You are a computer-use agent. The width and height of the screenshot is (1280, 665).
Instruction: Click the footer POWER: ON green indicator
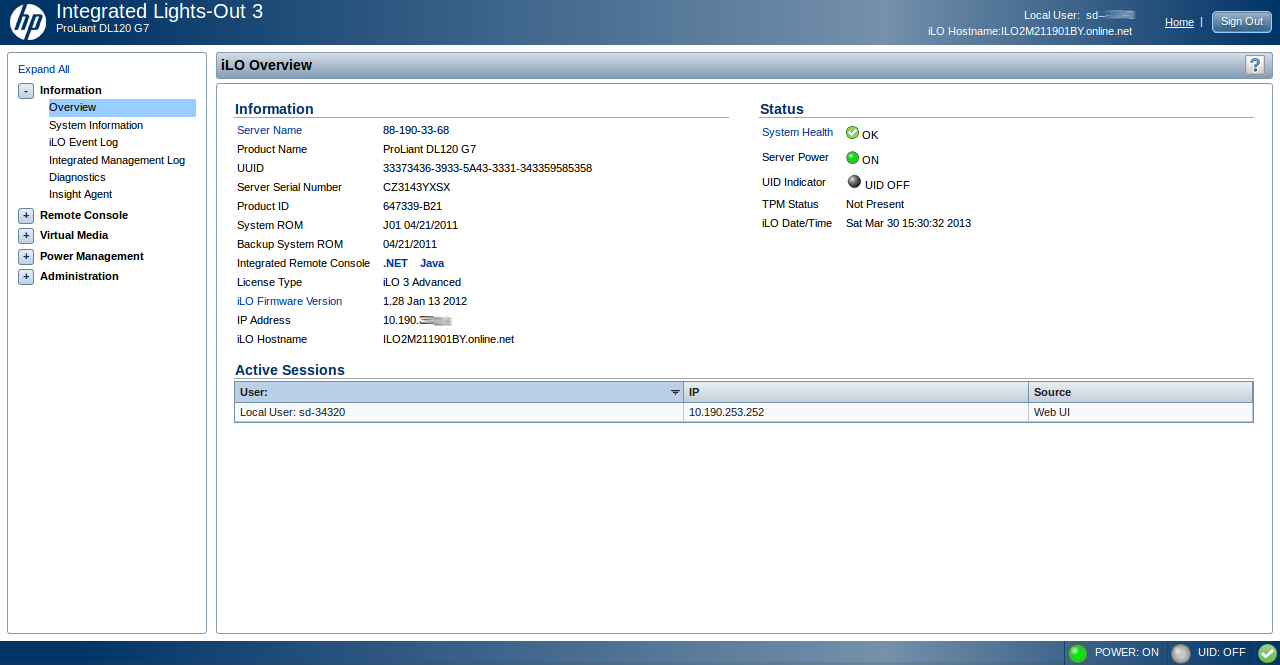(1077, 653)
